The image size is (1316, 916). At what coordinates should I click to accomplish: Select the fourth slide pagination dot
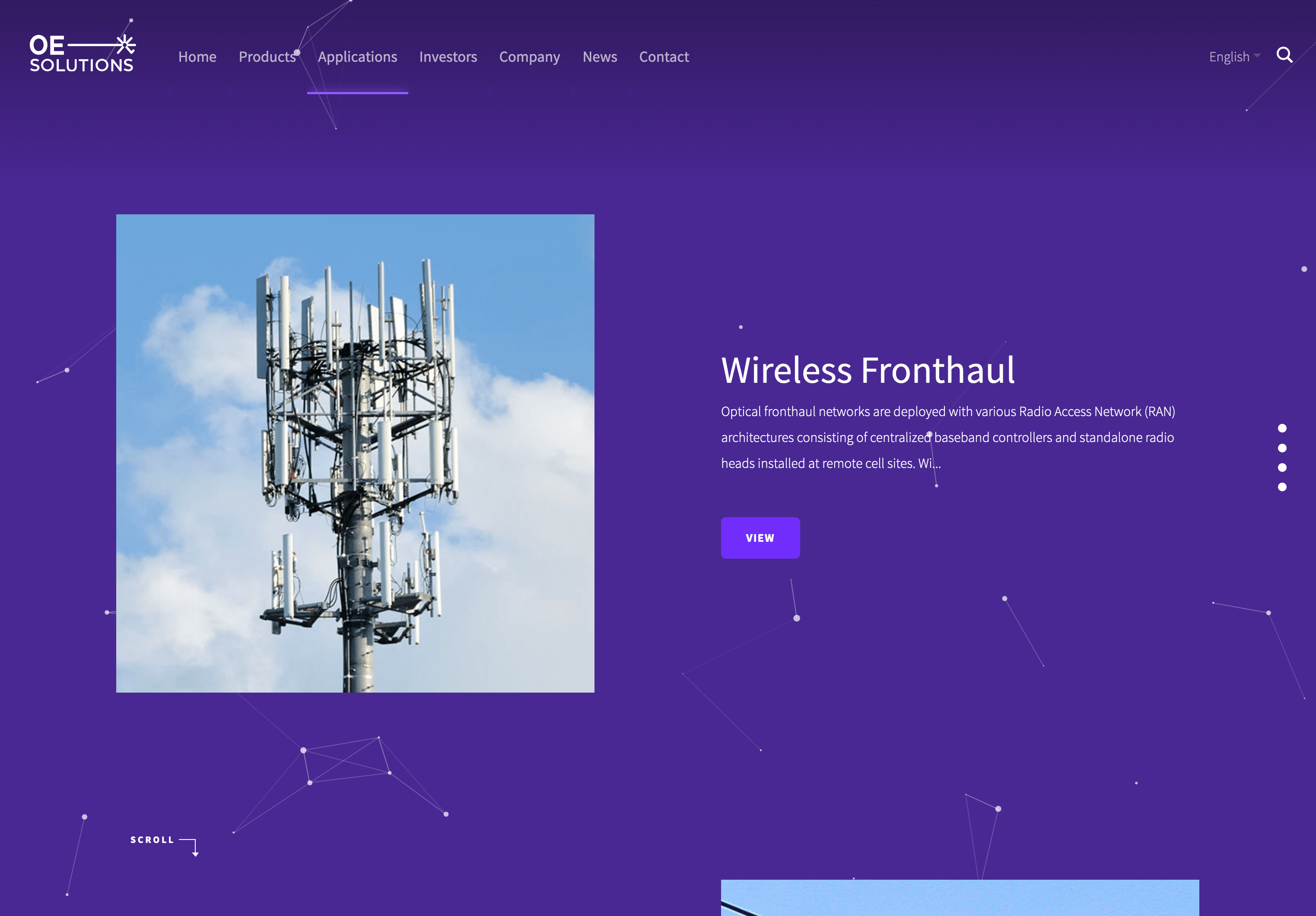coord(1282,487)
